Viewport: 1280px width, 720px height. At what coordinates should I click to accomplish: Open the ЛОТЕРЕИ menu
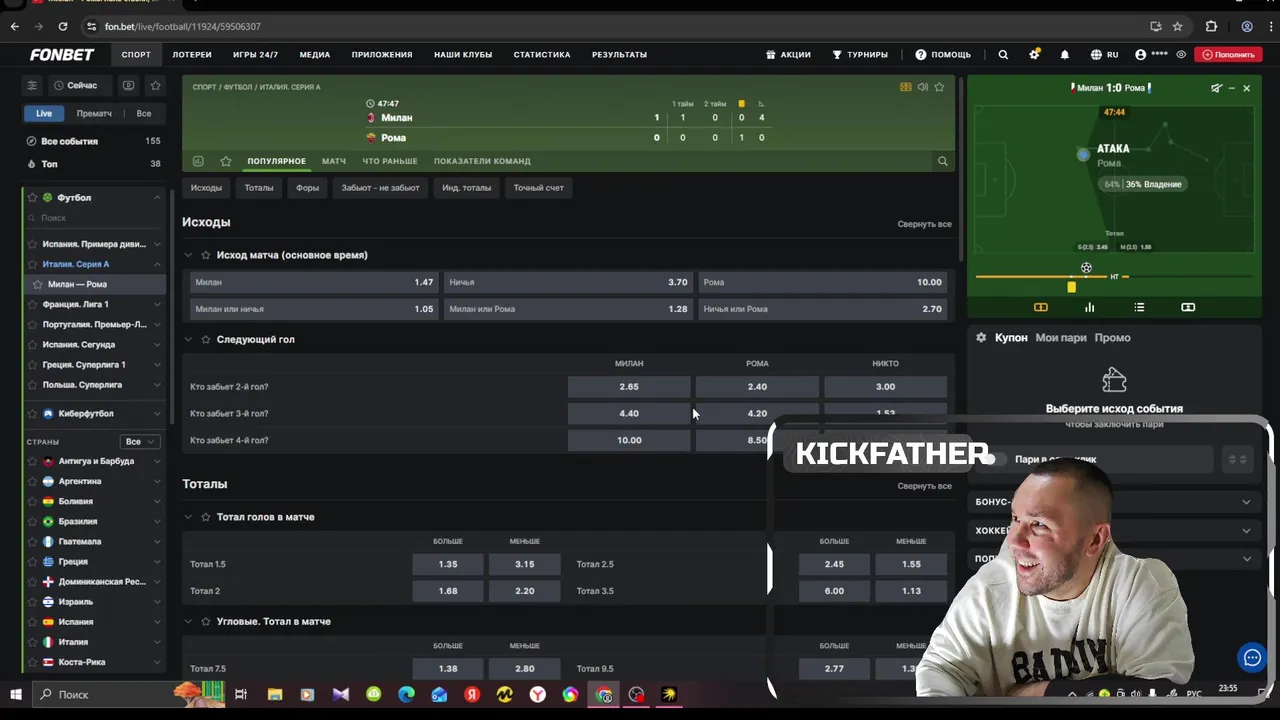192,55
